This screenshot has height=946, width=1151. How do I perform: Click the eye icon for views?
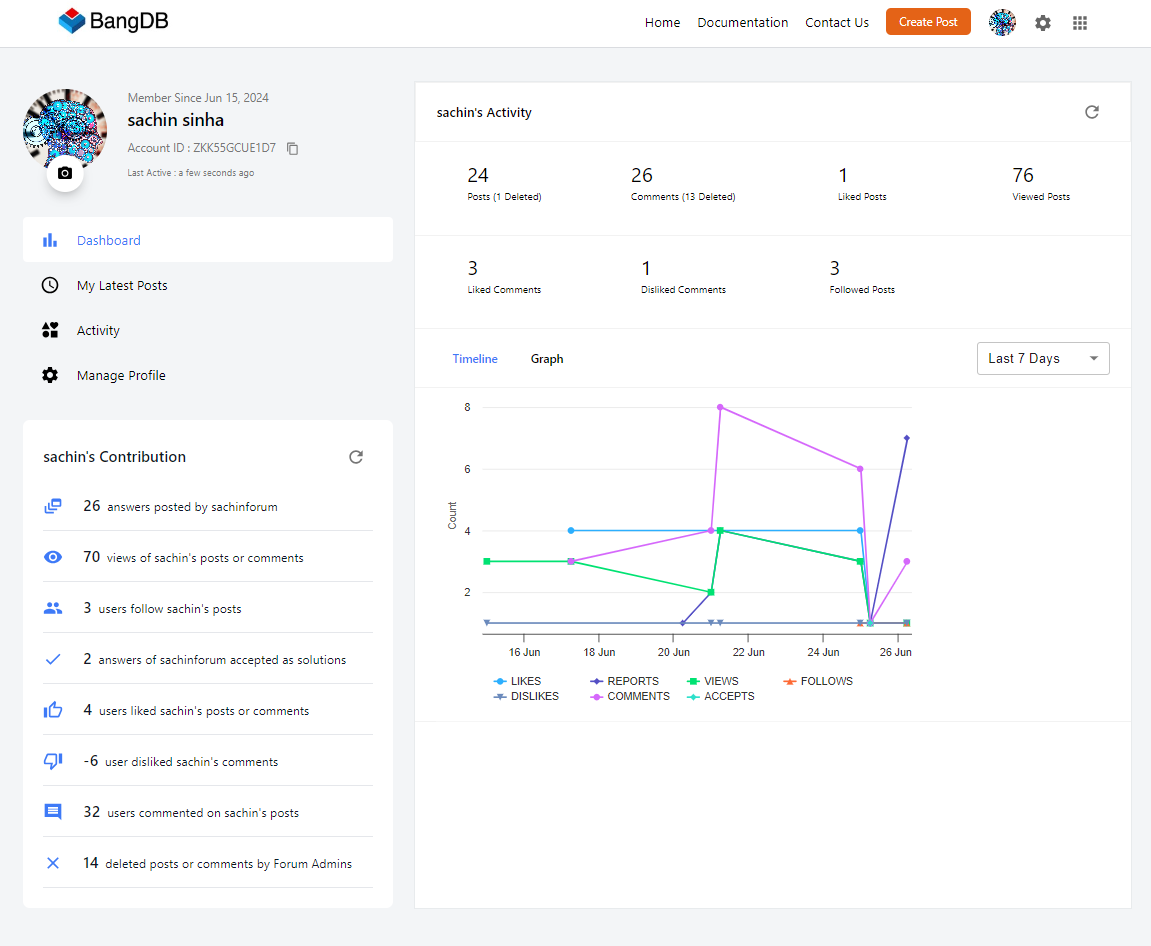point(53,557)
